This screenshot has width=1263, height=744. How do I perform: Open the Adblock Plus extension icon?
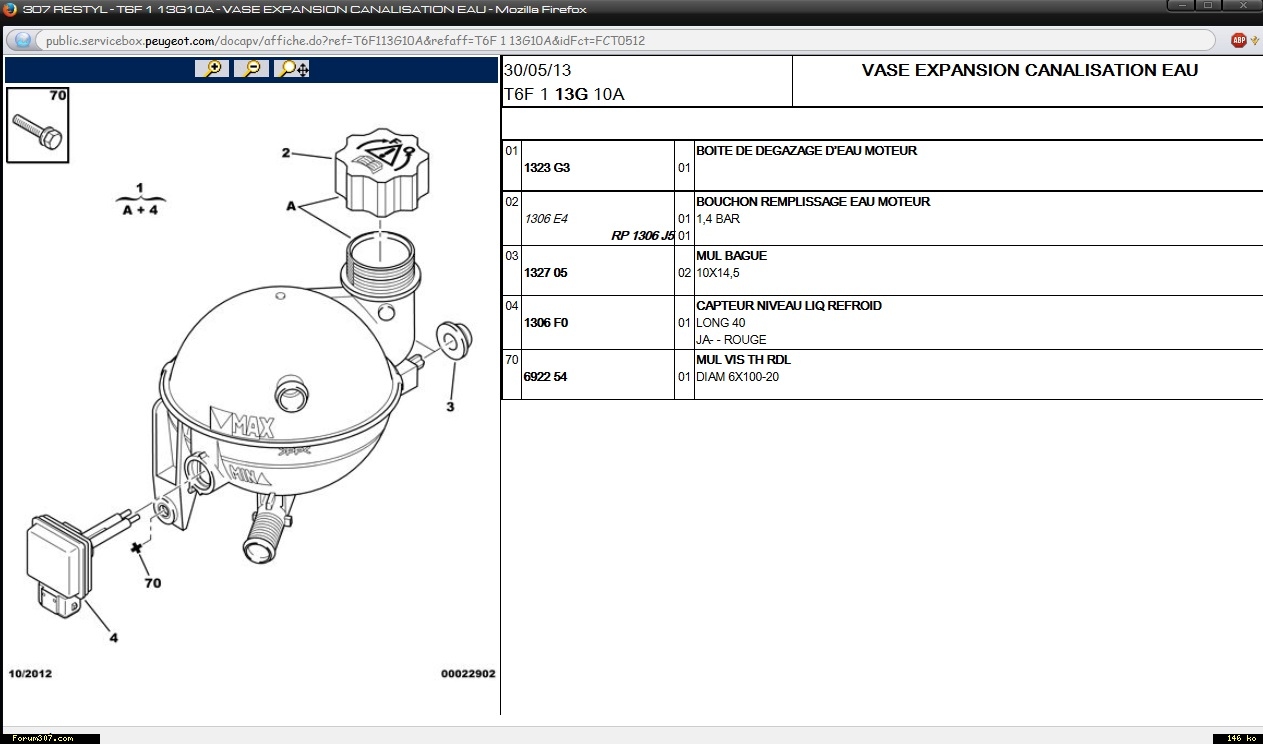(1238, 41)
